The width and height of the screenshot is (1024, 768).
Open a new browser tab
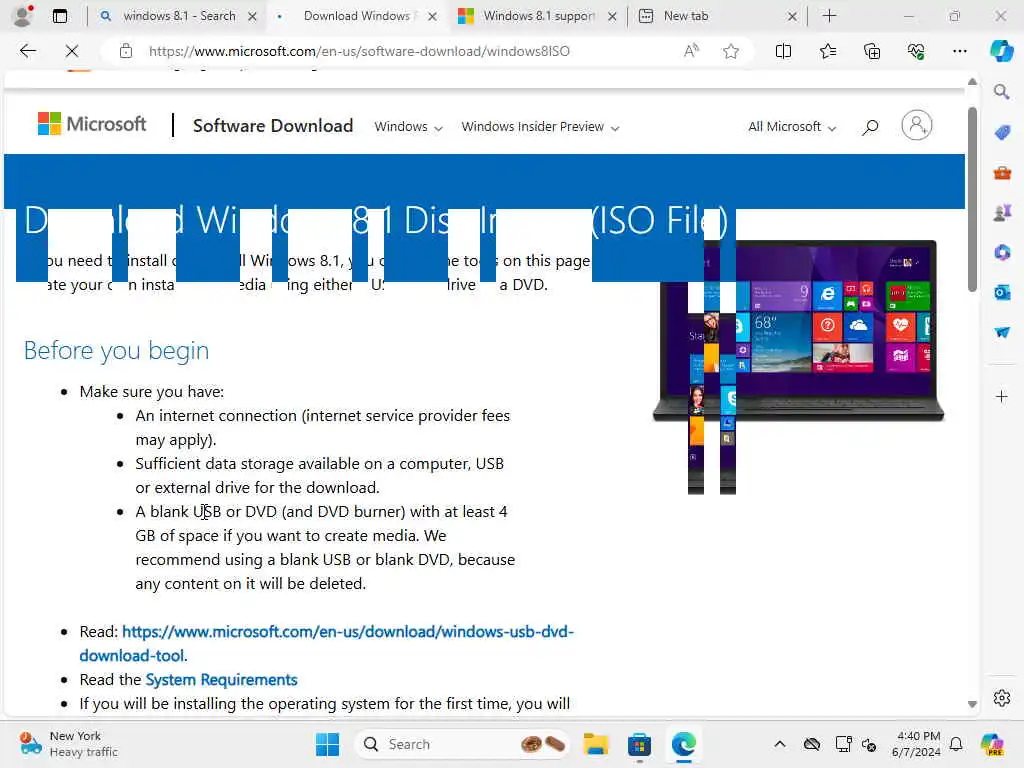[829, 16]
